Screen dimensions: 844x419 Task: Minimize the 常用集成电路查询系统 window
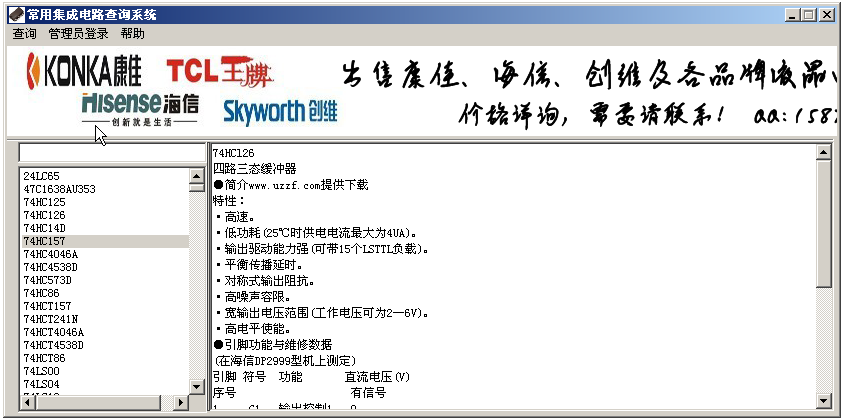[x=791, y=15]
